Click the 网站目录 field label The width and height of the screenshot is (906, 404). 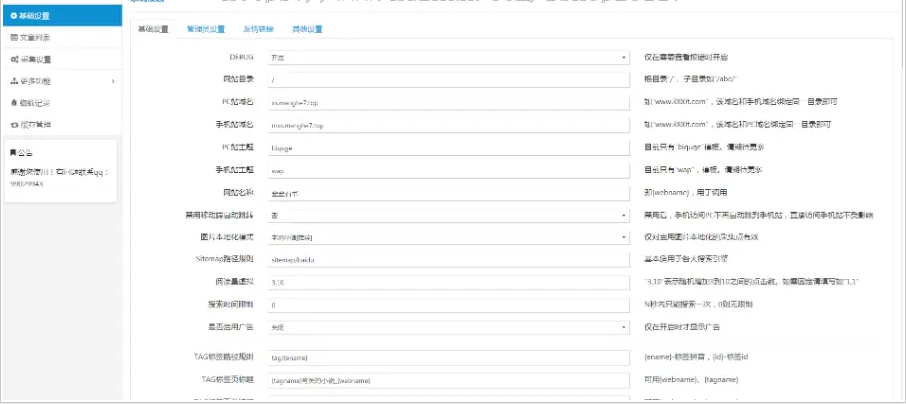click(239, 79)
